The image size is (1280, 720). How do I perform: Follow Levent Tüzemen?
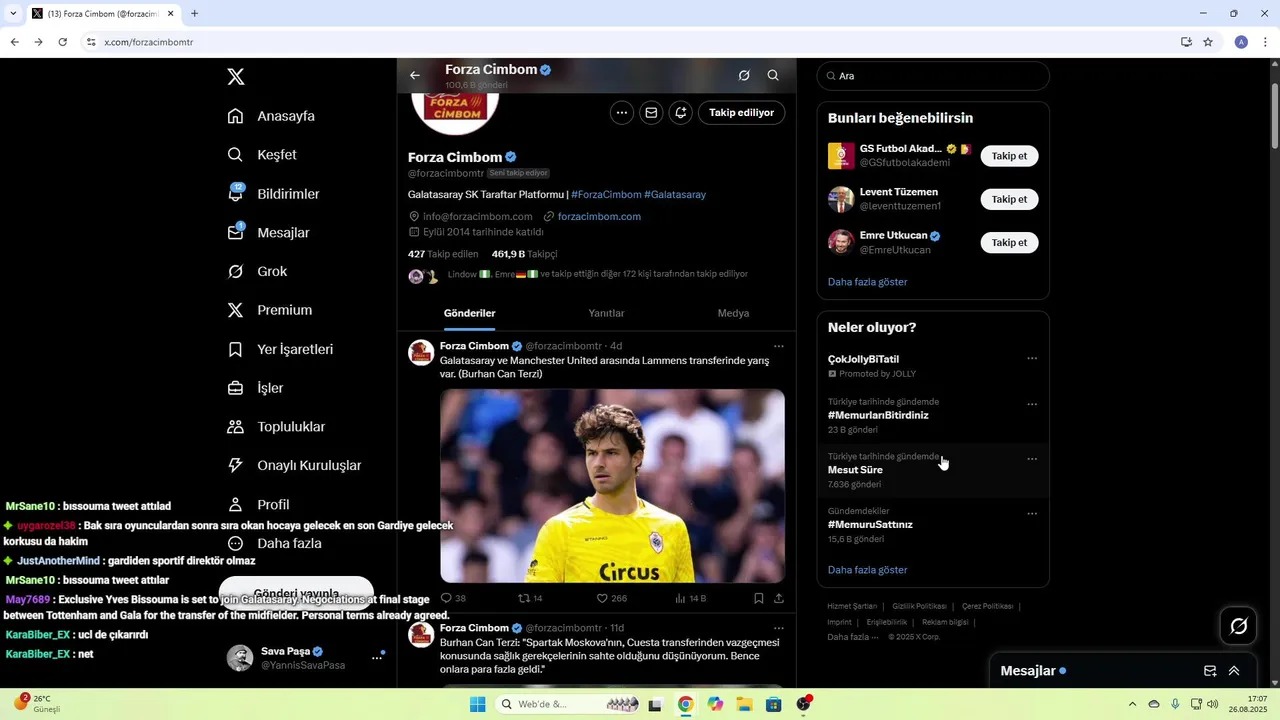coord(1009,199)
